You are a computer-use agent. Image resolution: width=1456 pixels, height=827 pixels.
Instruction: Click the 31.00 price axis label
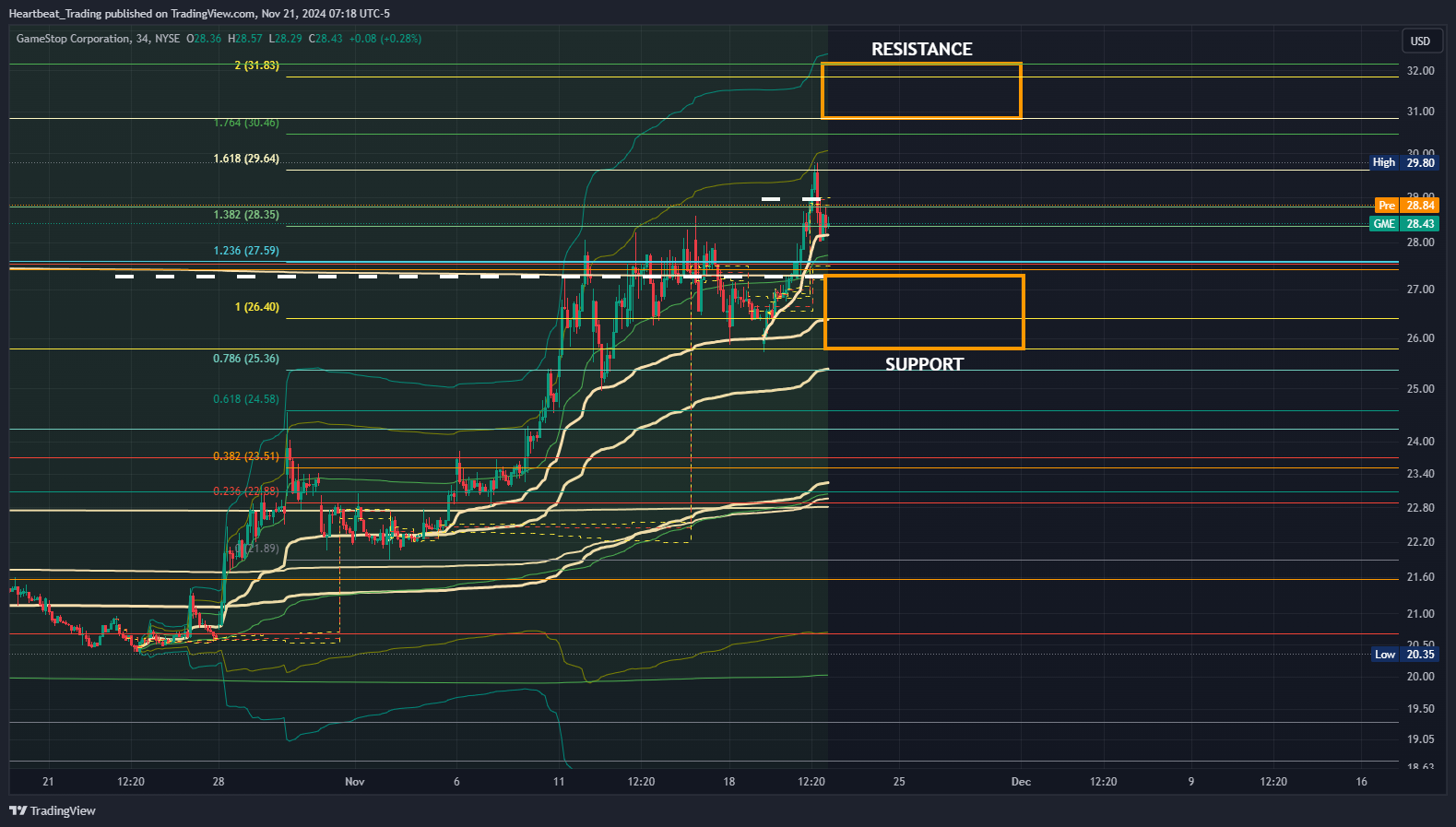pos(1420,112)
